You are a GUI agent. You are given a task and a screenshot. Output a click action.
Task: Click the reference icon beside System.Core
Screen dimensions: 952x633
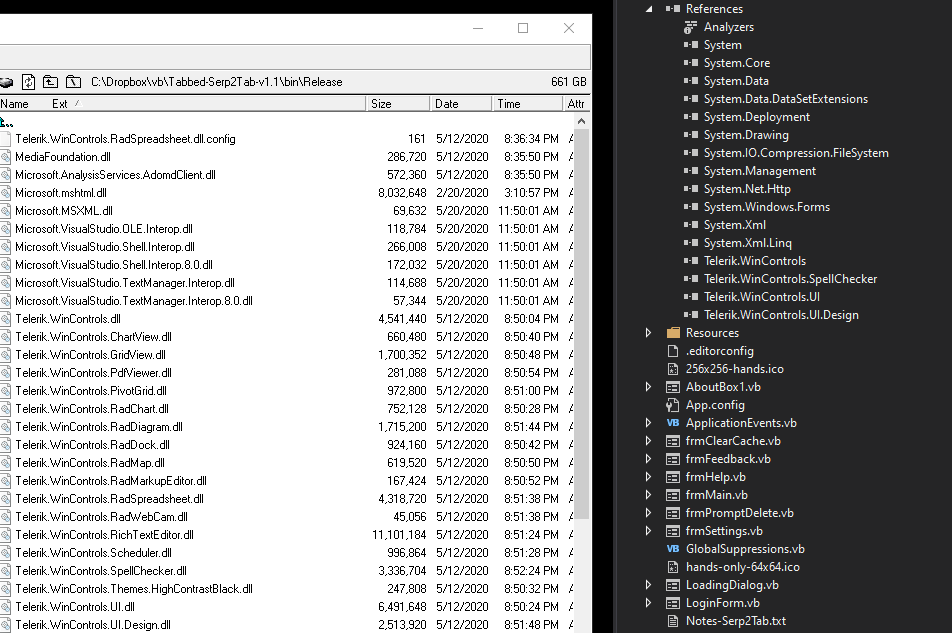pos(690,63)
